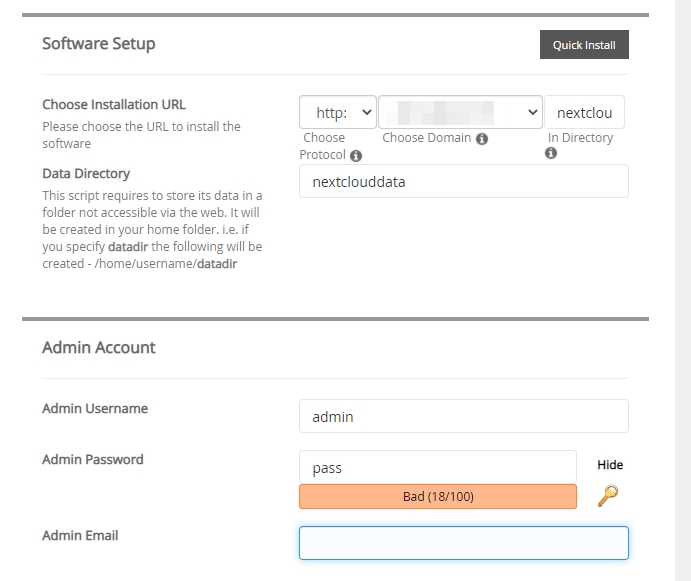Click the Bad (18/100) password strength bar
691x581 pixels.
437,497
